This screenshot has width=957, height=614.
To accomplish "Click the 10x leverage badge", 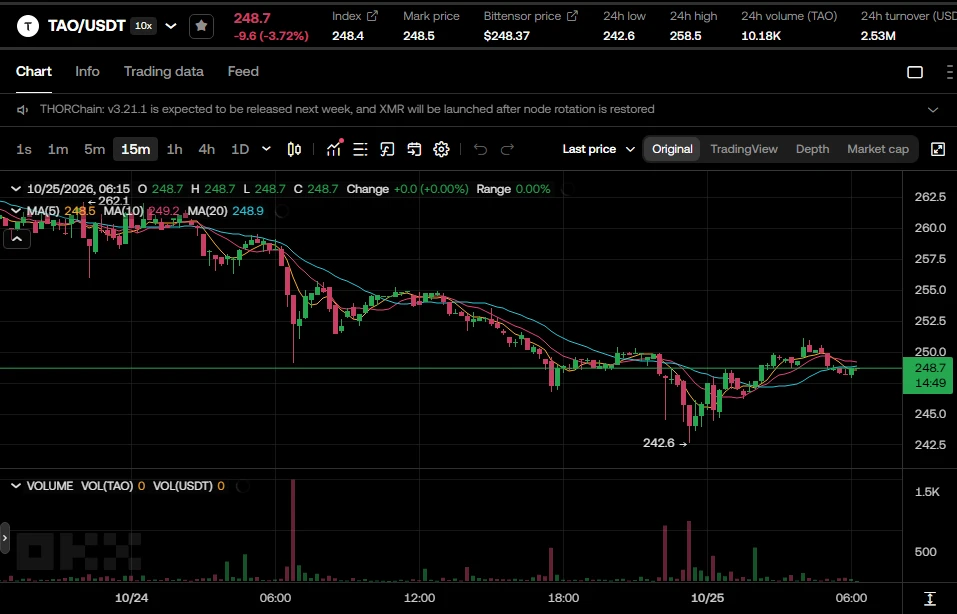I will 143,26.
